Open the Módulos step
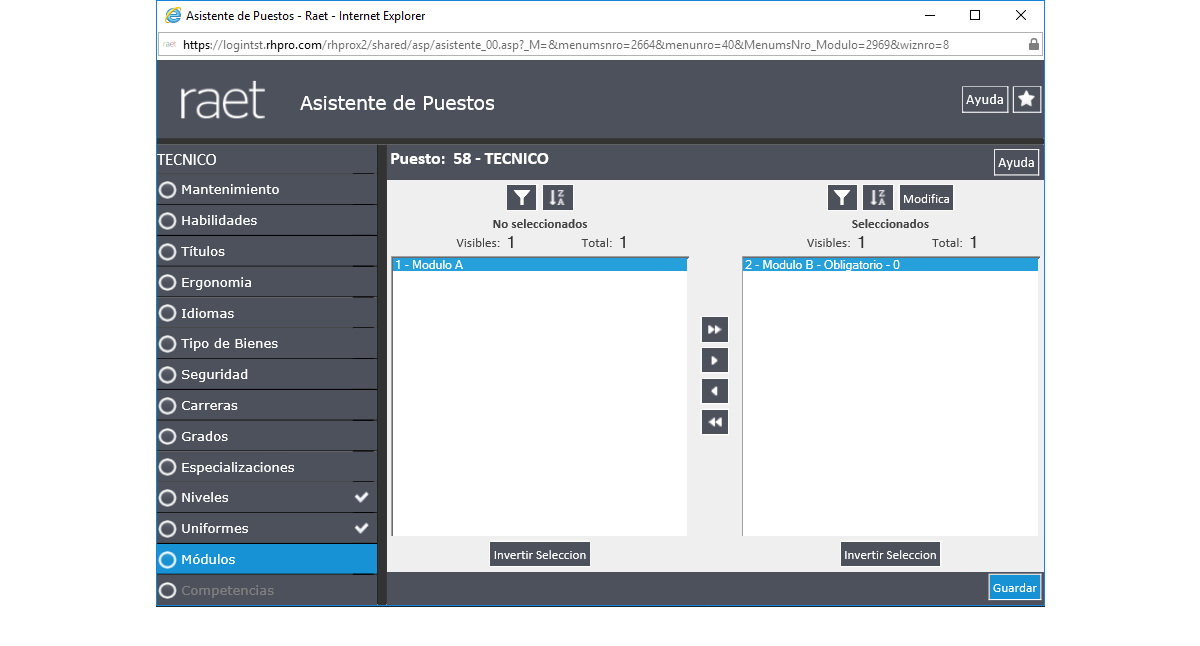The width and height of the screenshot is (1200, 646). 266,560
